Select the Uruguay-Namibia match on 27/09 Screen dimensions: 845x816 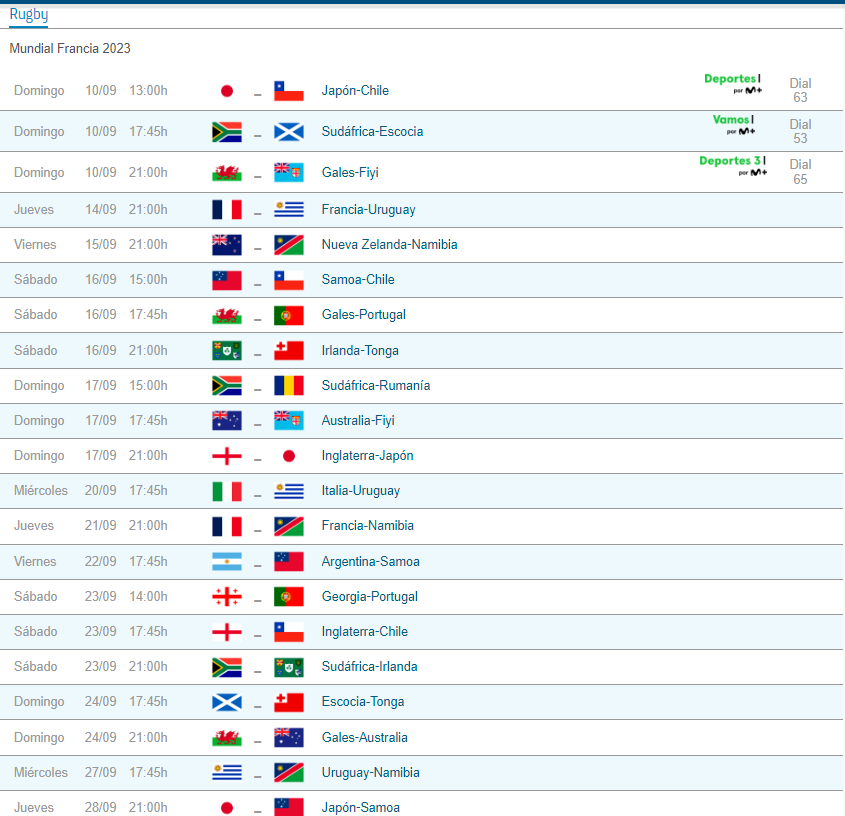point(370,773)
